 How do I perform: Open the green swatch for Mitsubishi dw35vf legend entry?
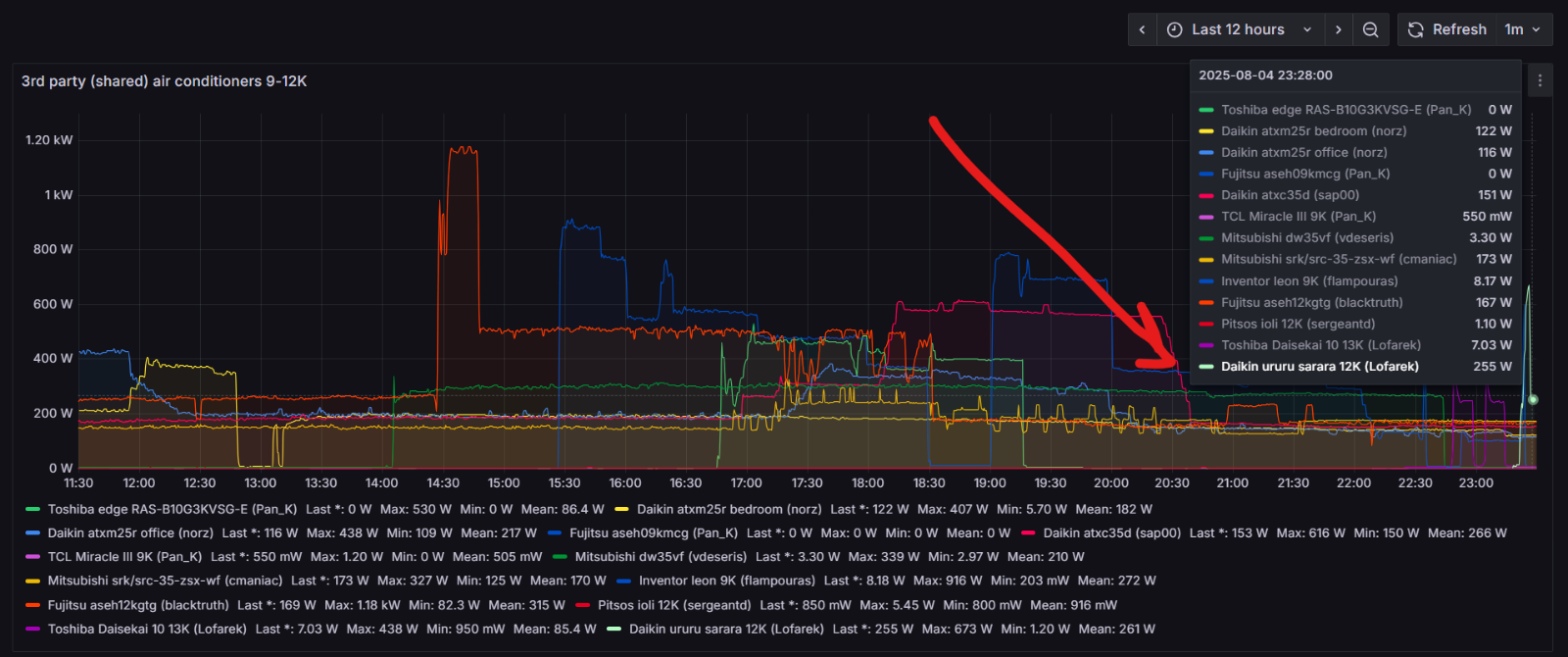(560, 556)
